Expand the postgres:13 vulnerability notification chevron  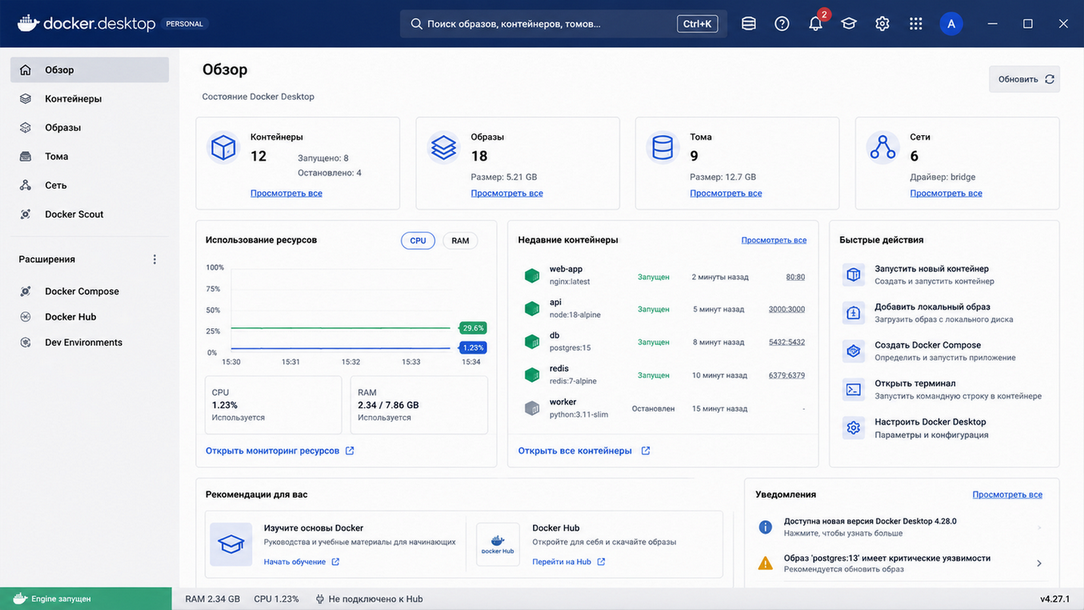pyautogui.click(x=1039, y=563)
